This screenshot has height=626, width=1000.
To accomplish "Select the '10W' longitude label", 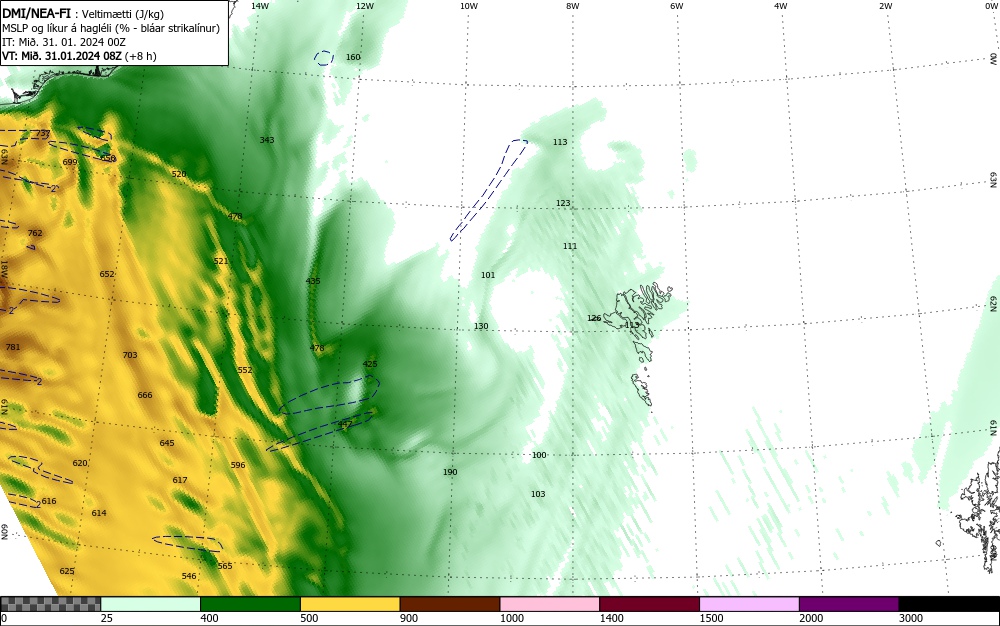I will (x=469, y=6).
